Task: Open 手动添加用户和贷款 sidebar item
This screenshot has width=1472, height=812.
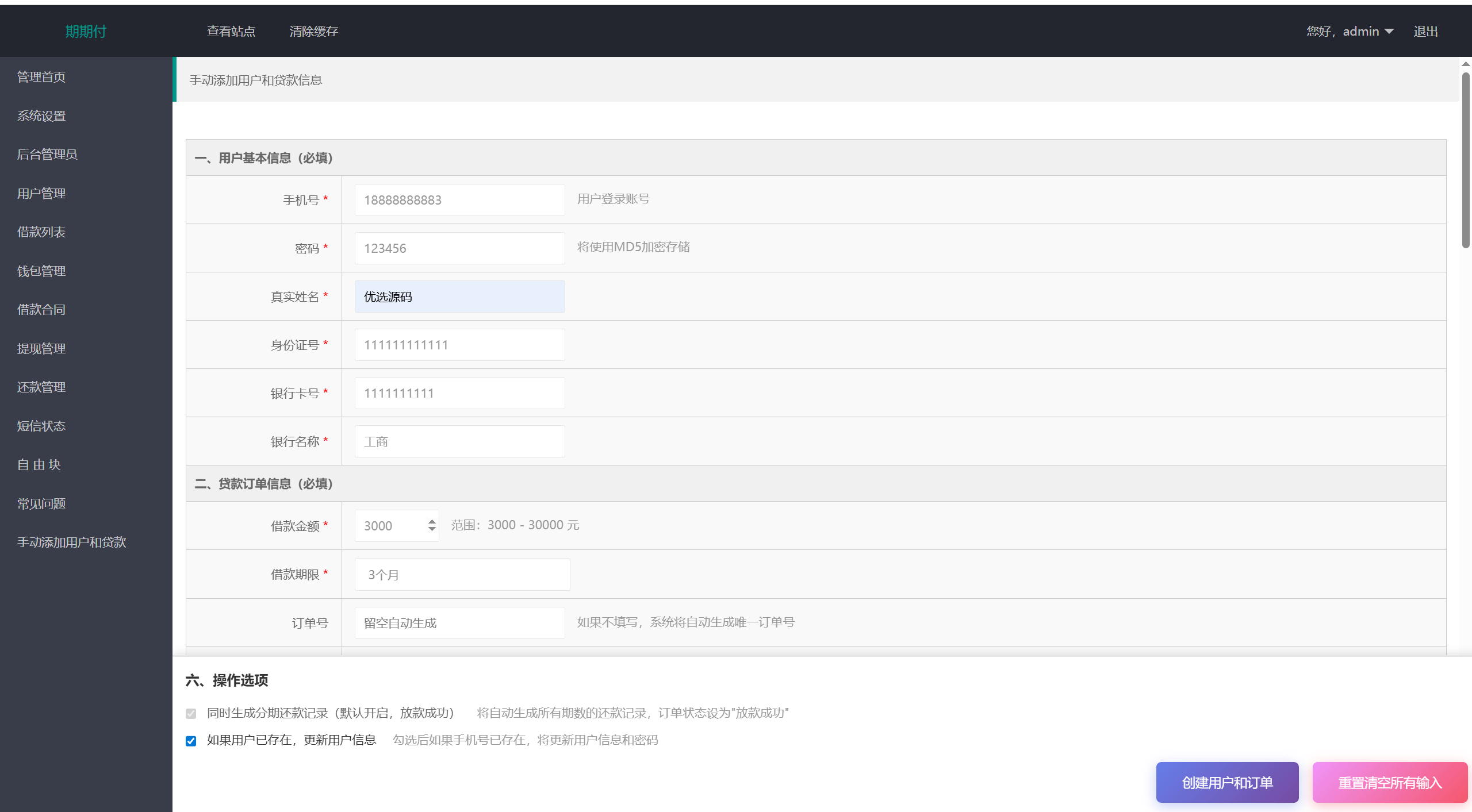Action: pos(72,542)
